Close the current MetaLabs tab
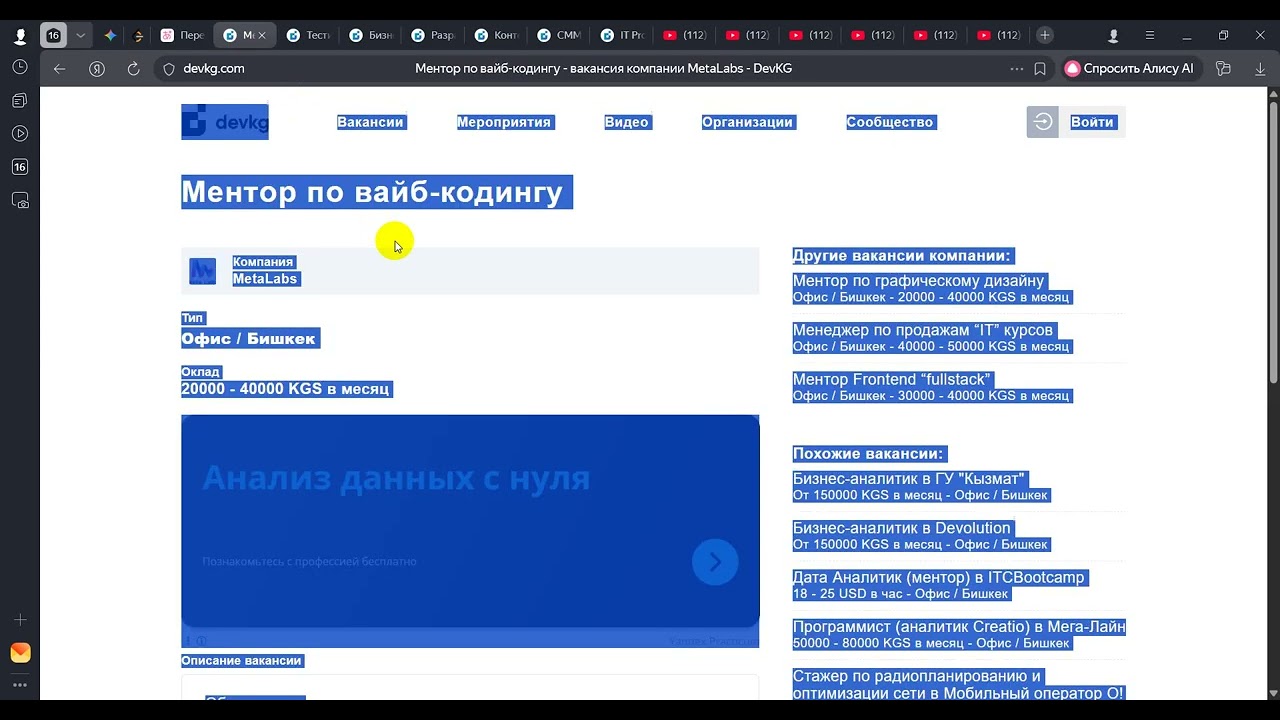1280x720 pixels. 262,35
